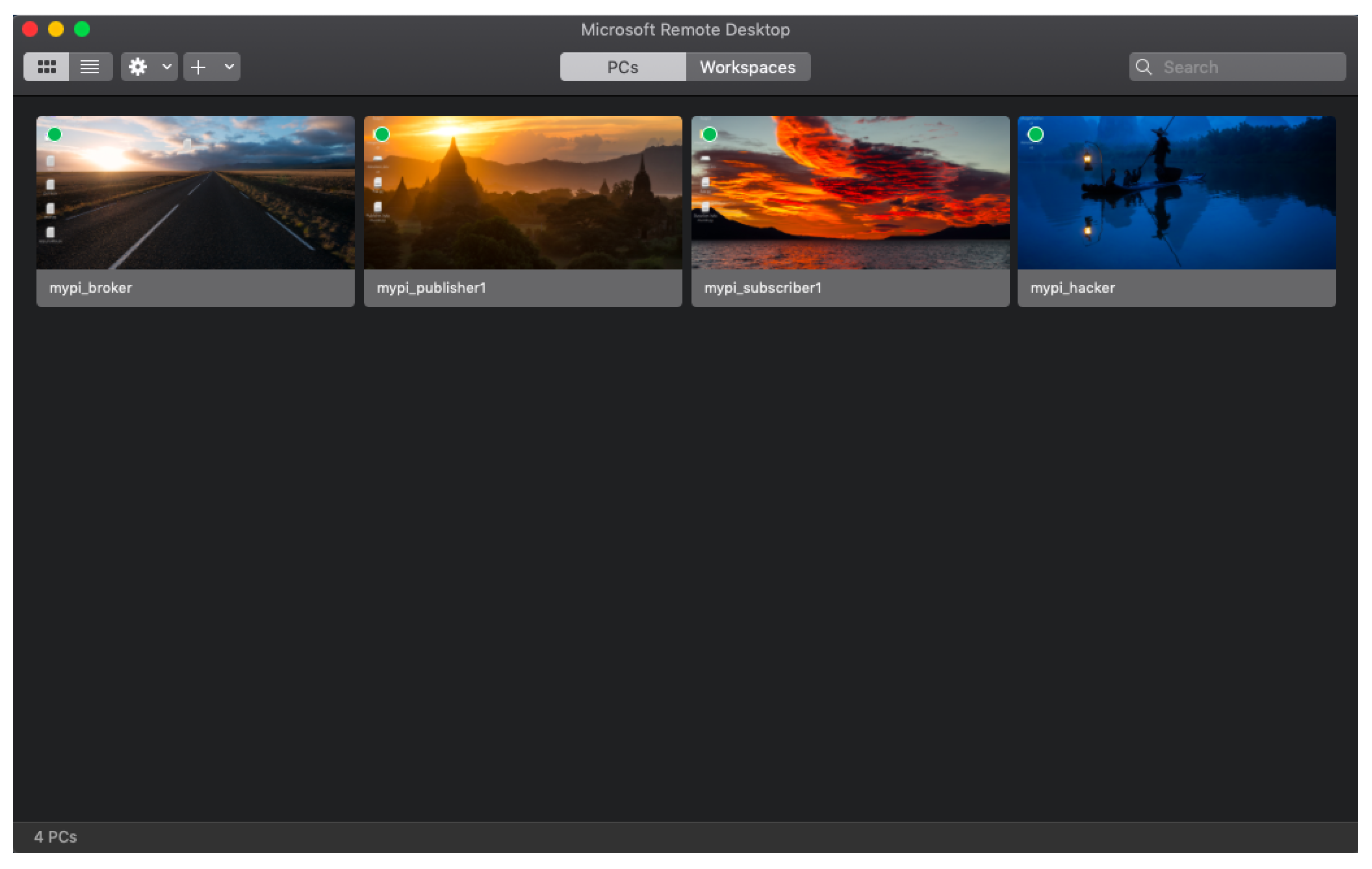The image size is (1372, 869).
Task: Click green status dot on mypi_hacker
Action: click(x=1035, y=135)
